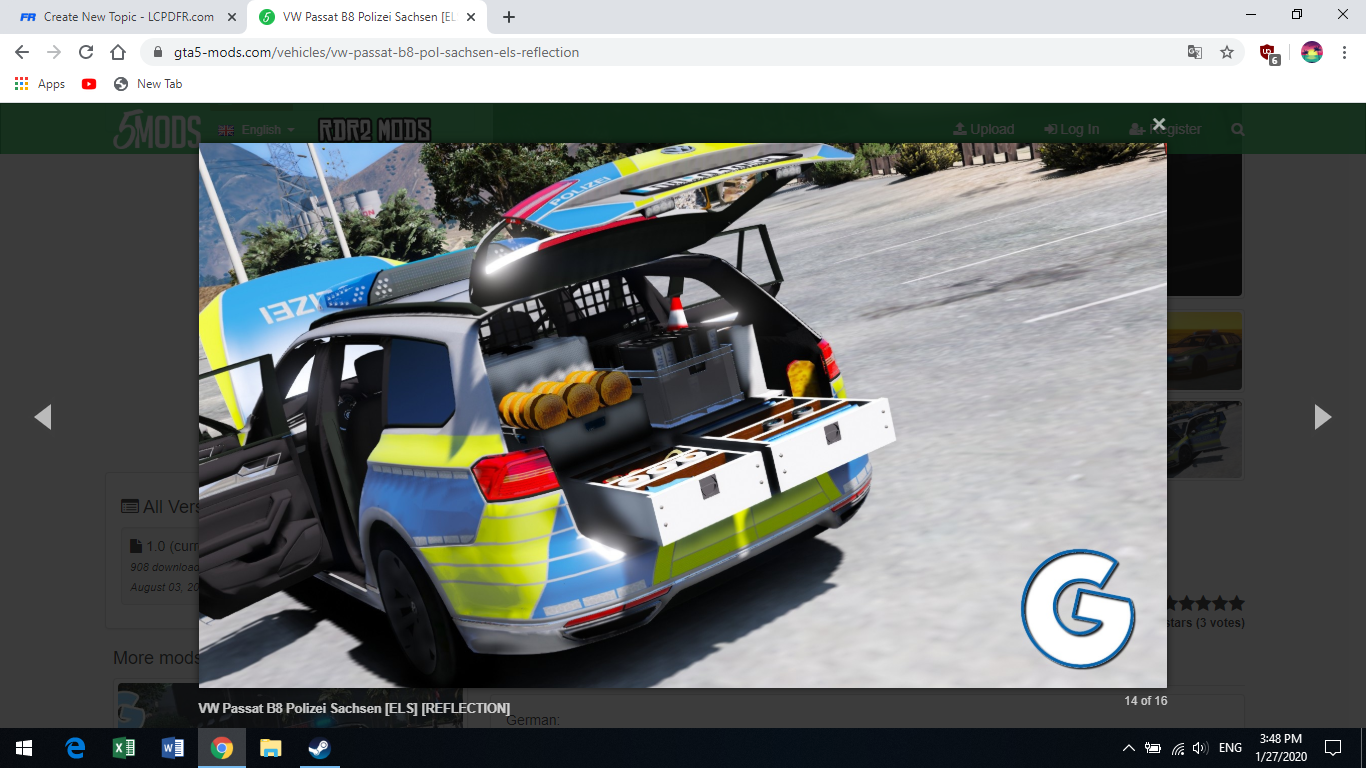Image resolution: width=1366 pixels, height=768 pixels.
Task: Open the Wi-Fi network tray icon
Action: 1178,748
